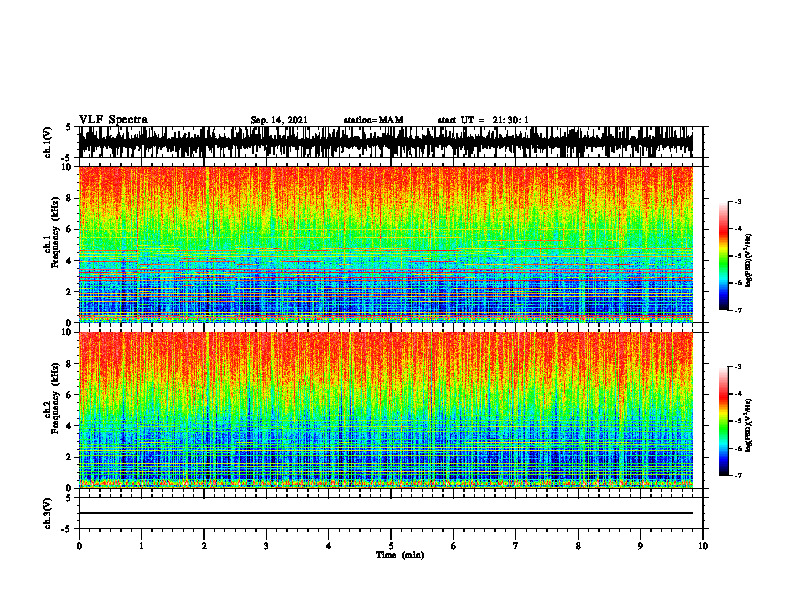The image size is (792, 612).
Task: Click the "-3" label on ch.1 color bar
Action: click(737, 202)
